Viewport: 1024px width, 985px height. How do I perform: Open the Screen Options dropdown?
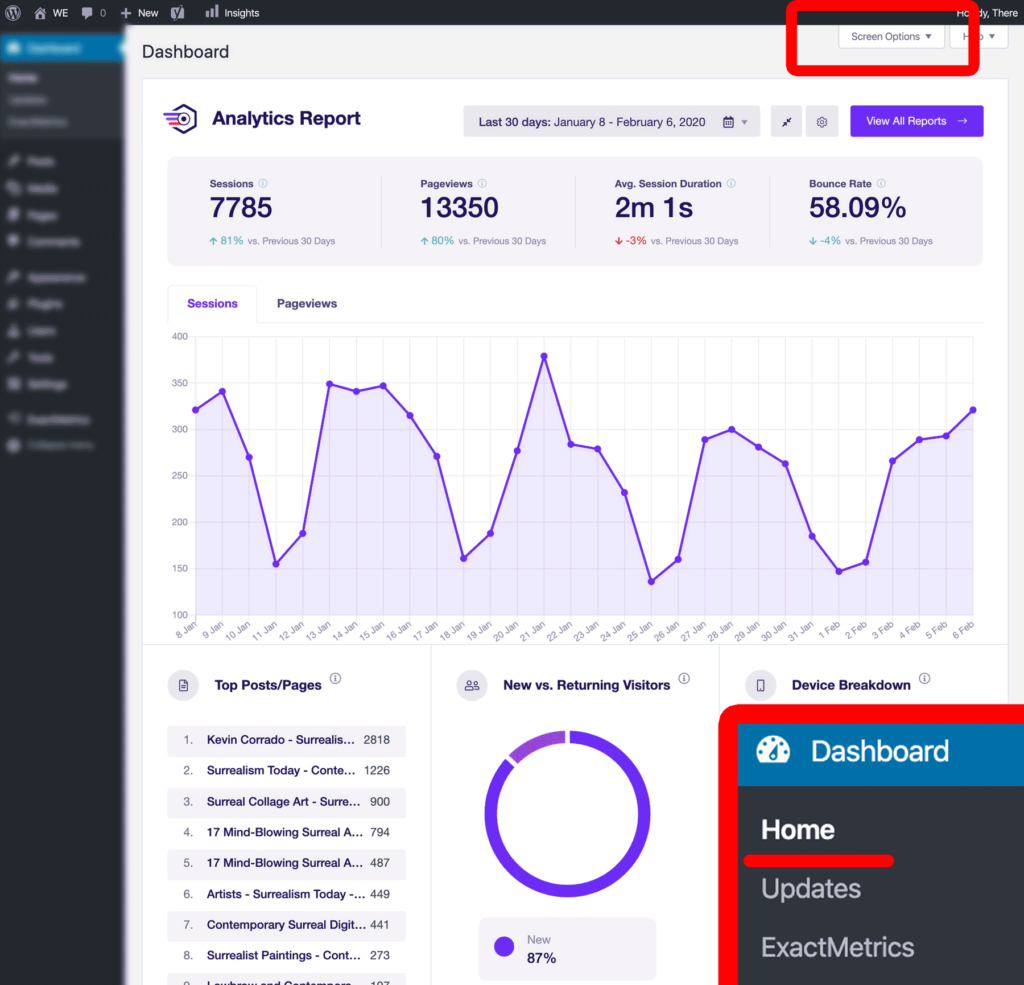click(890, 36)
